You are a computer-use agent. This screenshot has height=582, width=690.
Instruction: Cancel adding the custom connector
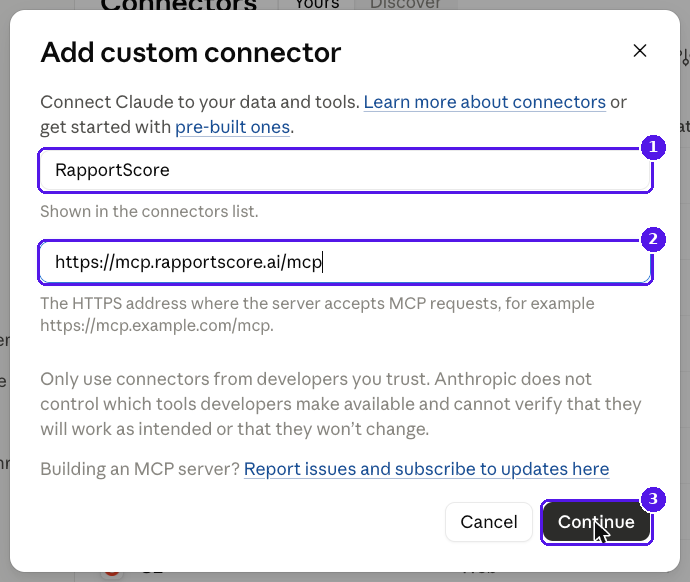point(488,522)
